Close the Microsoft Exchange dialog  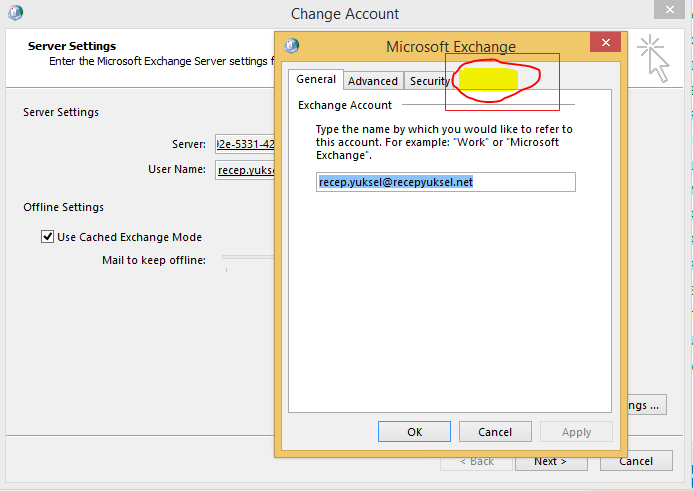pyautogui.click(x=605, y=42)
